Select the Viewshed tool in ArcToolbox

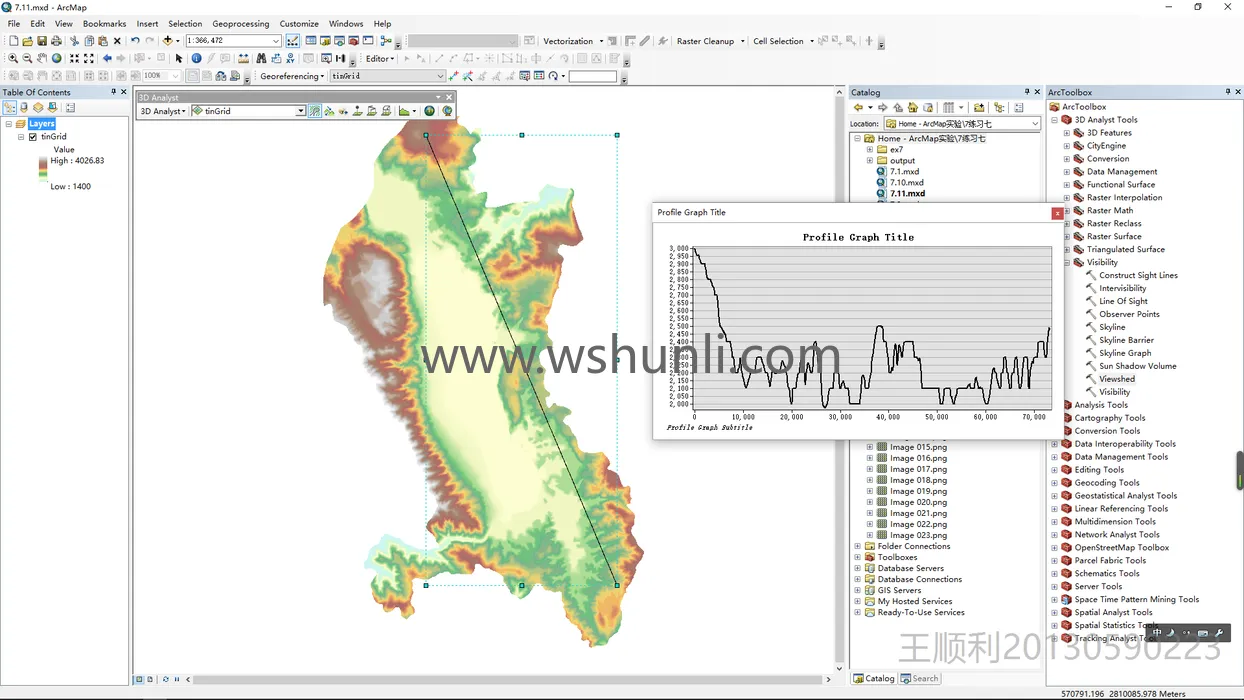(x=1117, y=379)
